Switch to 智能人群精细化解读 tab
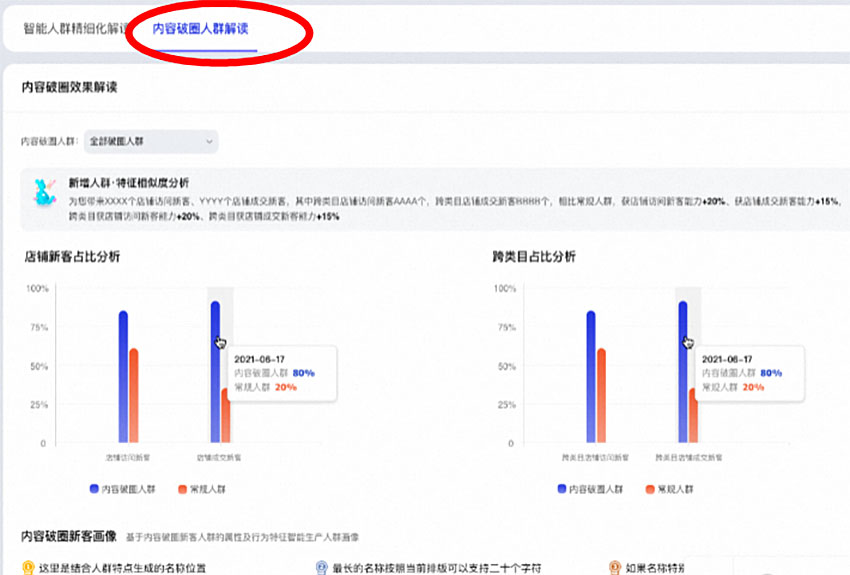Viewport: 850px width, 575px height. 76,28
